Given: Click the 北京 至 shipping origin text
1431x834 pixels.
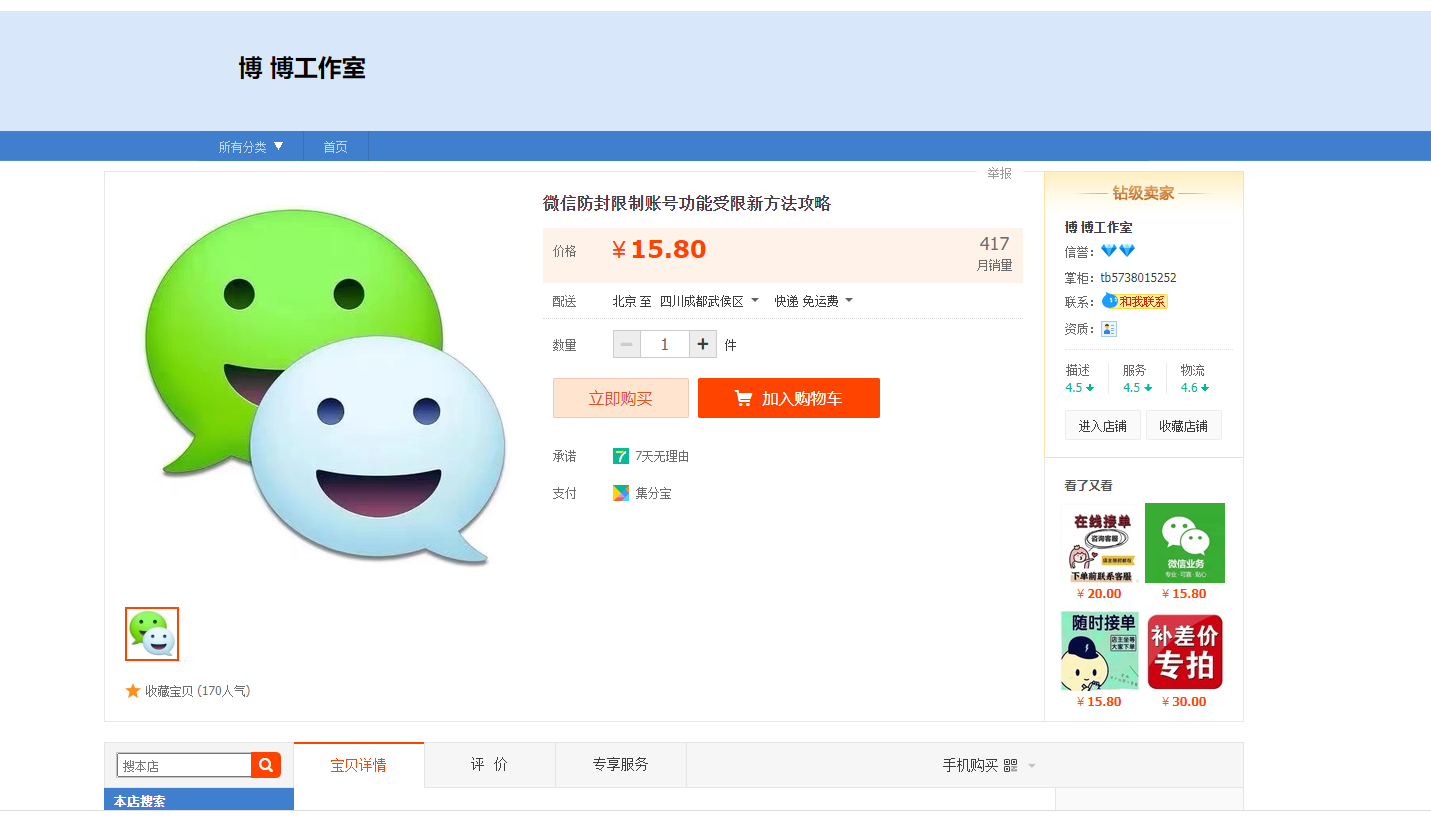Looking at the screenshot, I should point(632,301).
